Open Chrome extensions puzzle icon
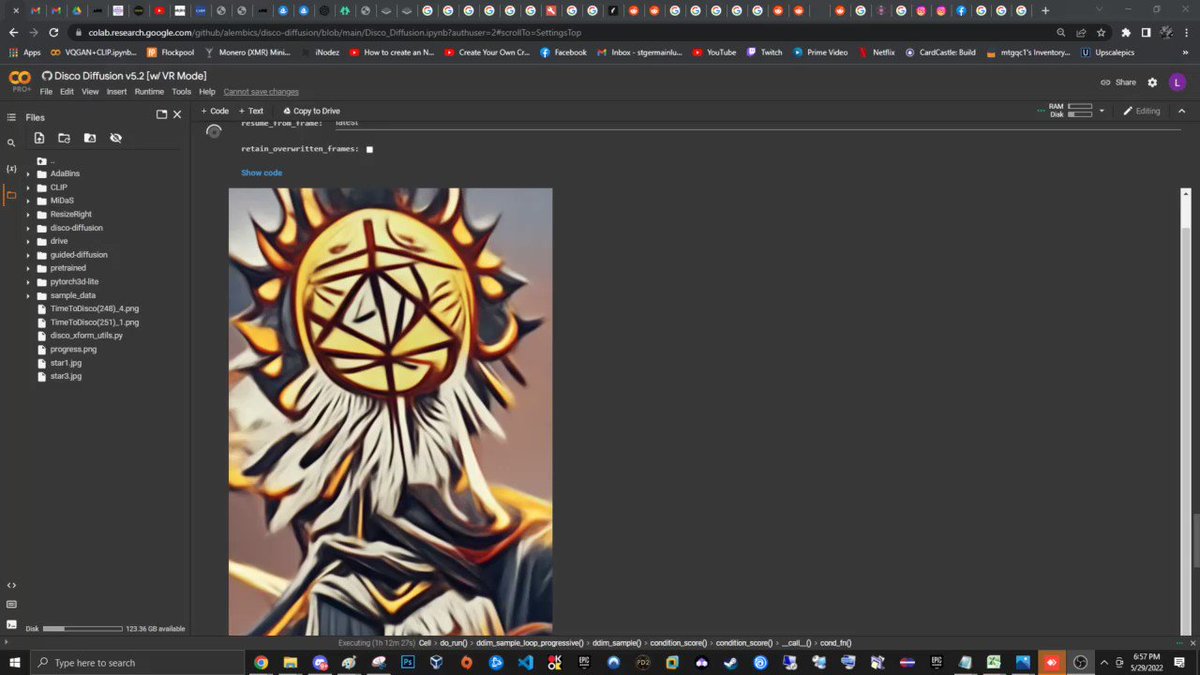1200x675 pixels. click(1126, 32)
